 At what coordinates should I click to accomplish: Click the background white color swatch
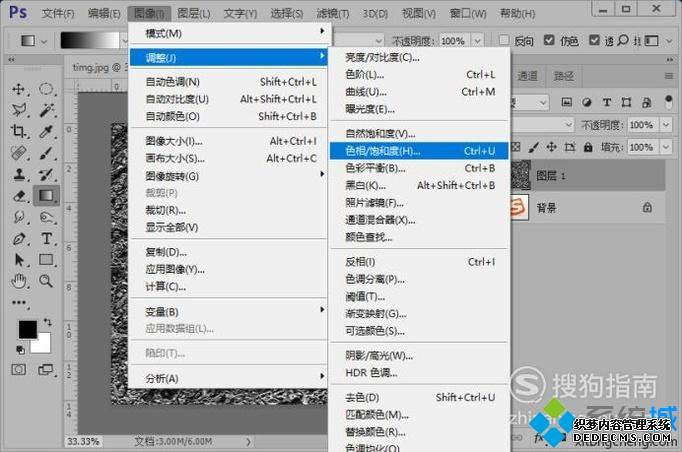[x=43, y=345]
